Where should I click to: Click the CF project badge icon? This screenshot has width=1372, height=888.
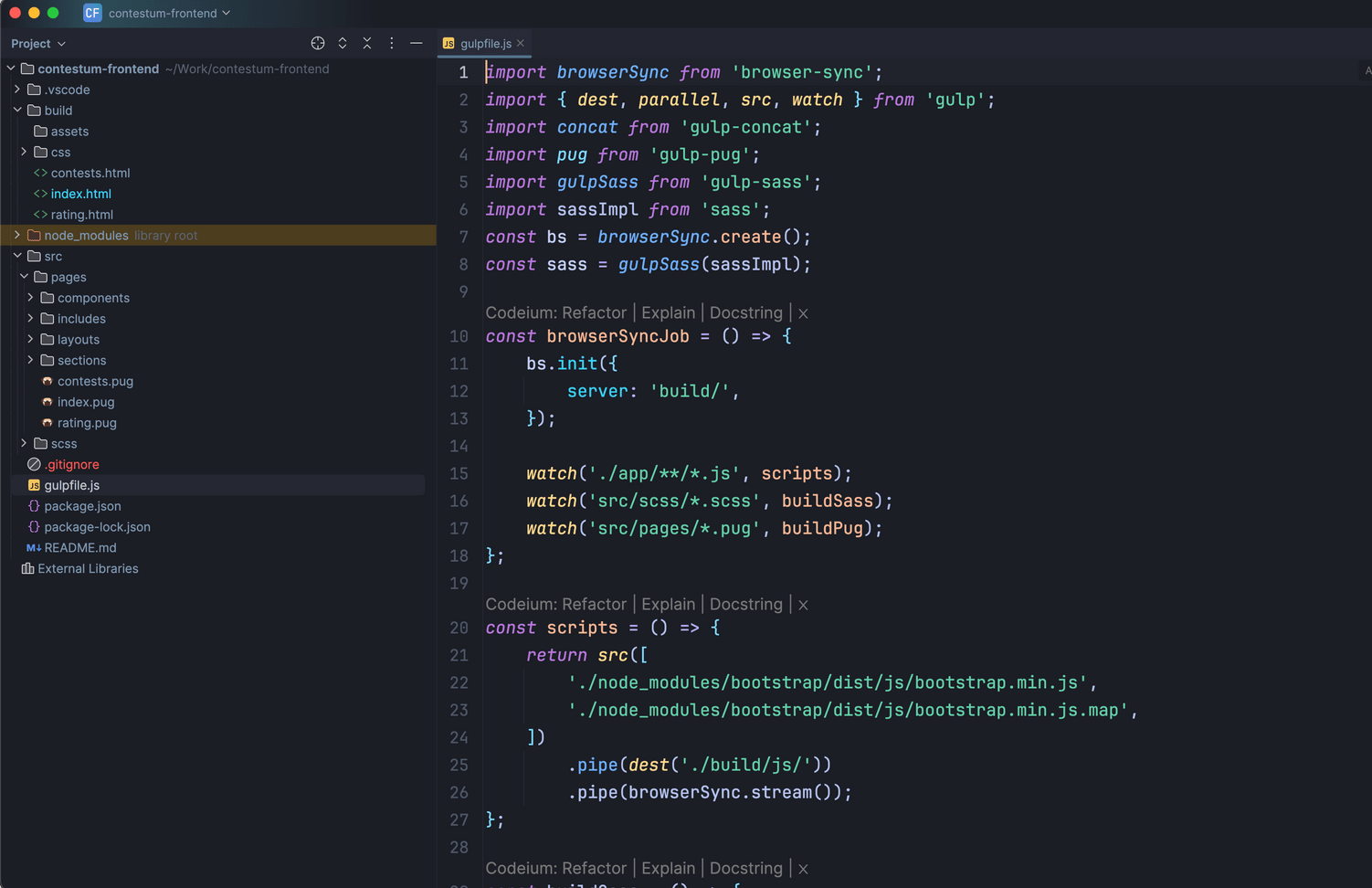click(92, 13)
